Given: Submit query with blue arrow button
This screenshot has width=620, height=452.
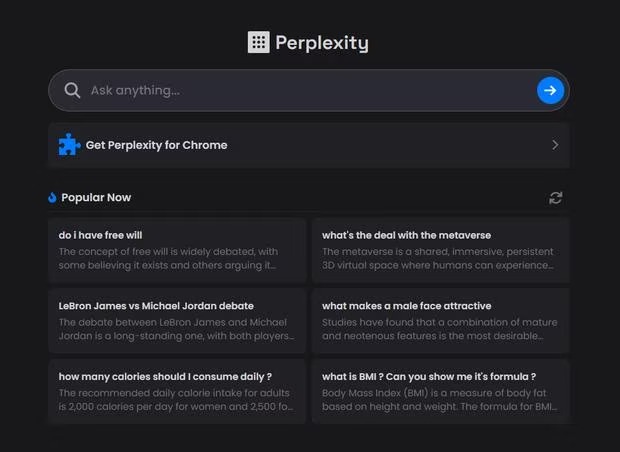Looking at the screenshot, I should pos(550,91).
